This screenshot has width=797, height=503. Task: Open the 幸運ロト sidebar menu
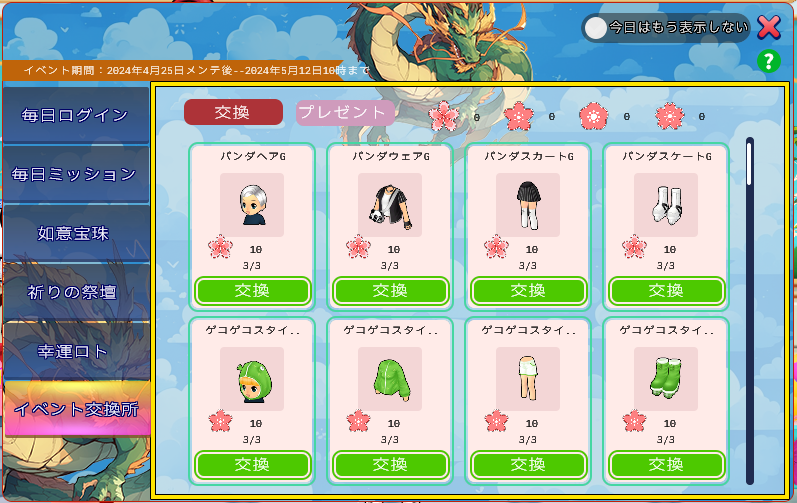click(76, 351)
